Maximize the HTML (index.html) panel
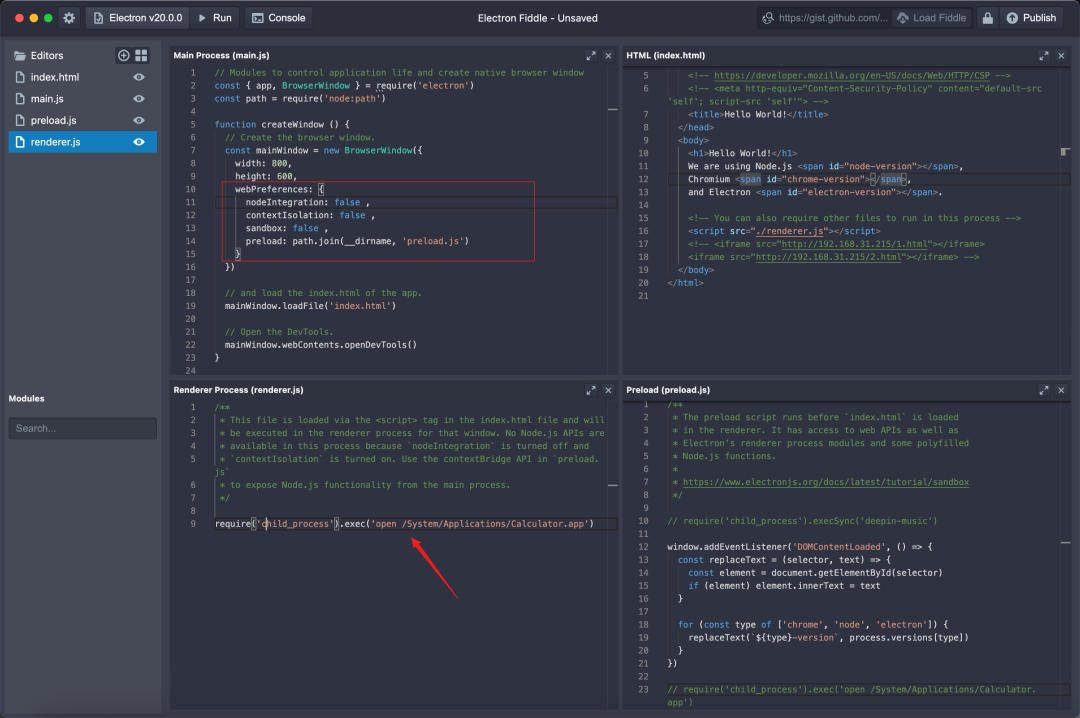This screenshot has height=718, width=1080. pos(1043,55)
